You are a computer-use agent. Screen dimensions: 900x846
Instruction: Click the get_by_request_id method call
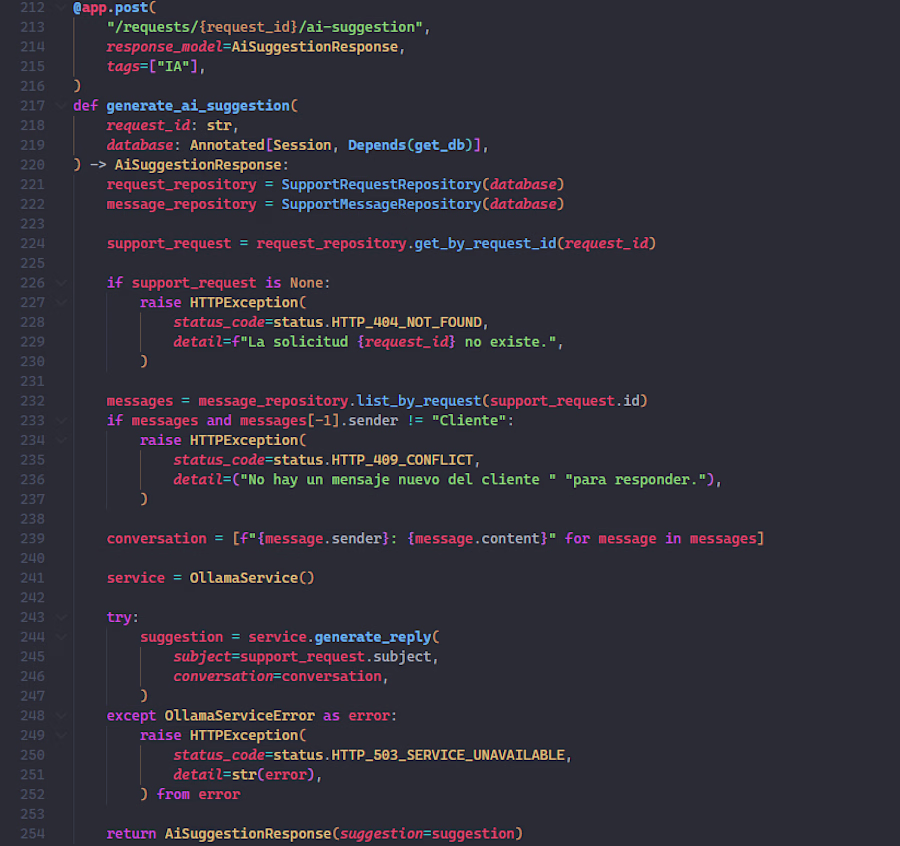[486, 243]
